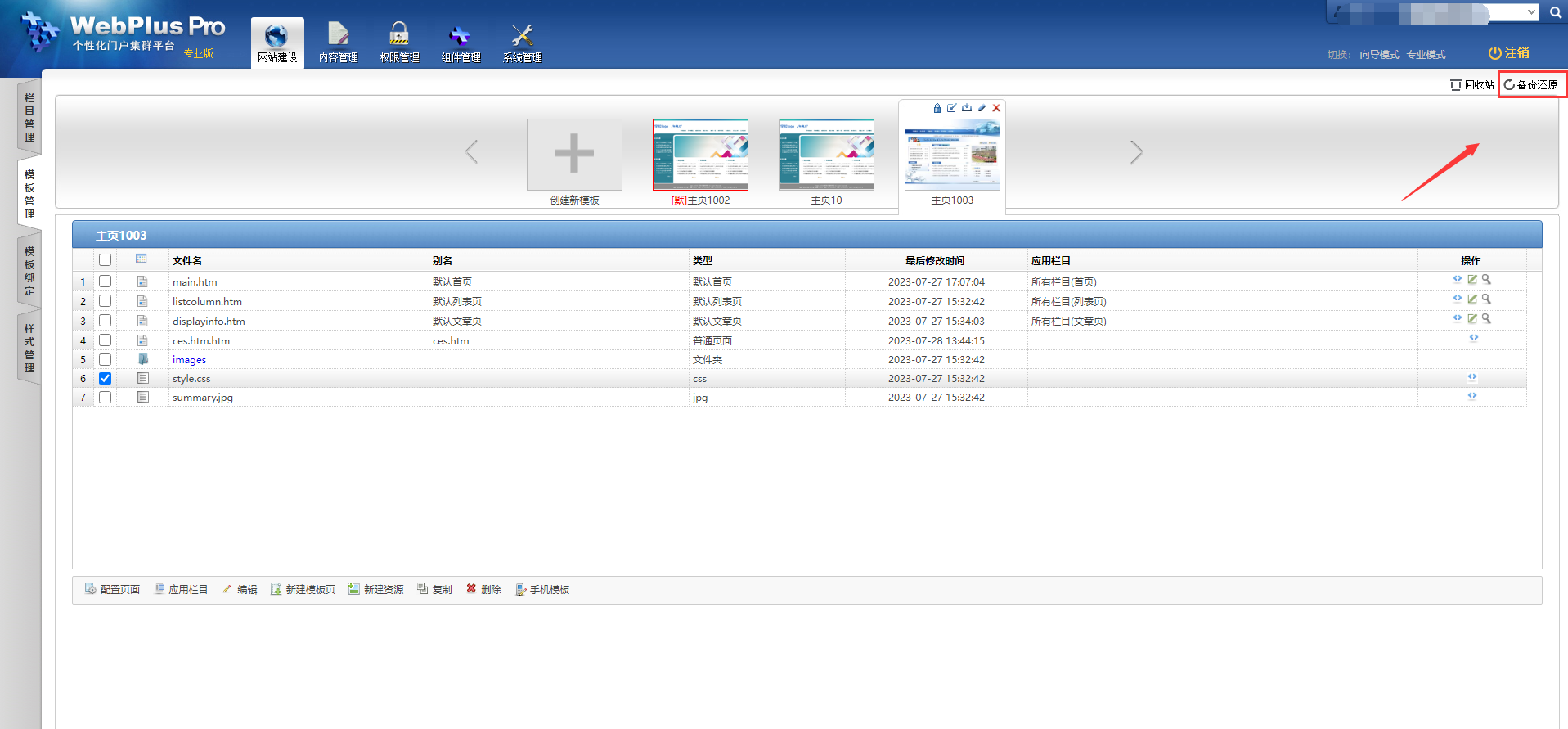This screenshot has width=1568, height=729.
Task: Click the 备份还原 button
Action: tap(1531, 84)
